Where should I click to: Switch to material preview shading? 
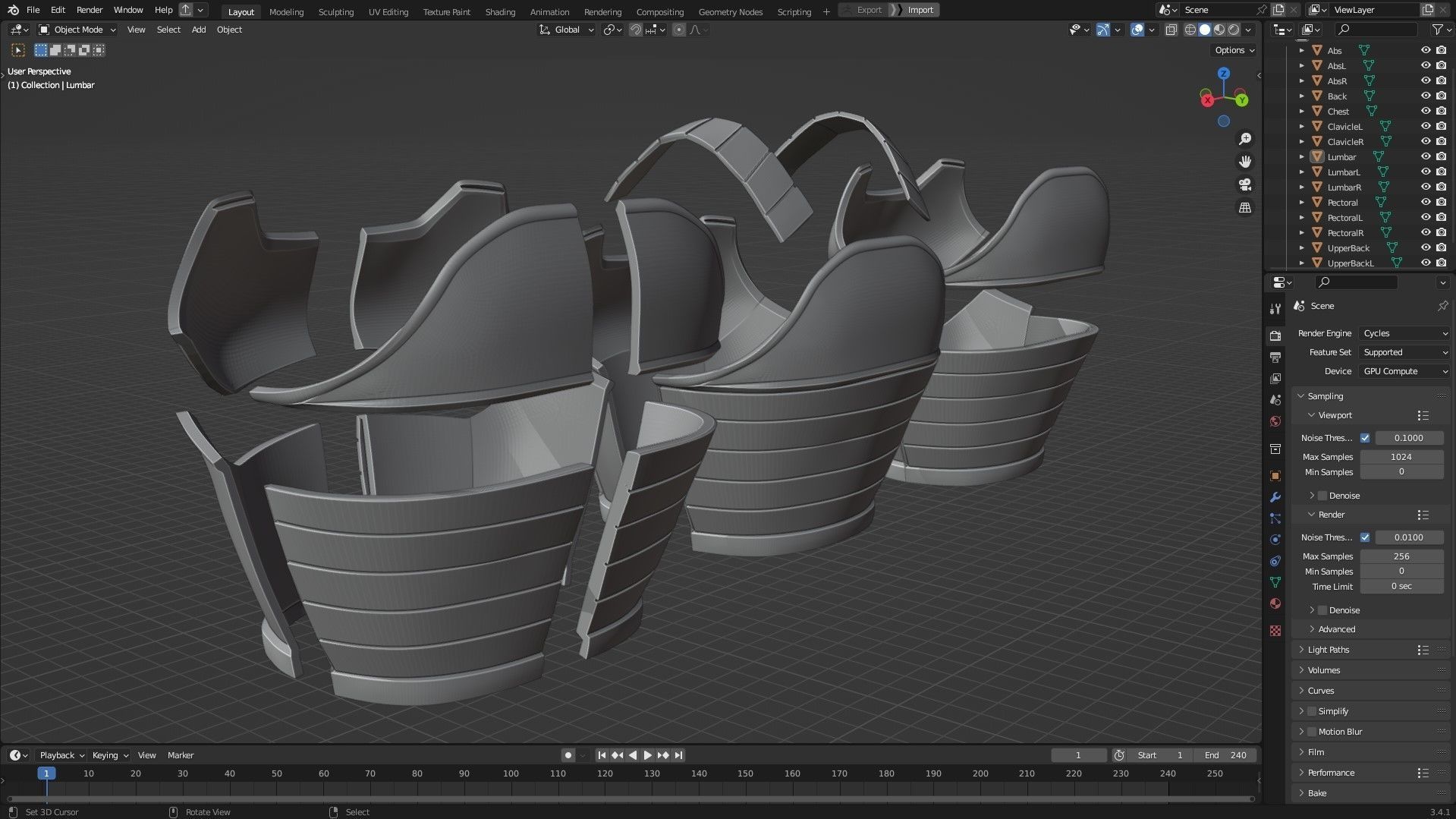(1219, 30)
